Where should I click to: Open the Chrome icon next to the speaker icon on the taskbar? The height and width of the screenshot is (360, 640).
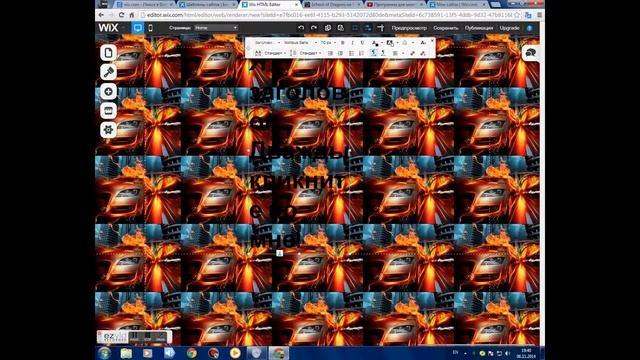point(191,353)
